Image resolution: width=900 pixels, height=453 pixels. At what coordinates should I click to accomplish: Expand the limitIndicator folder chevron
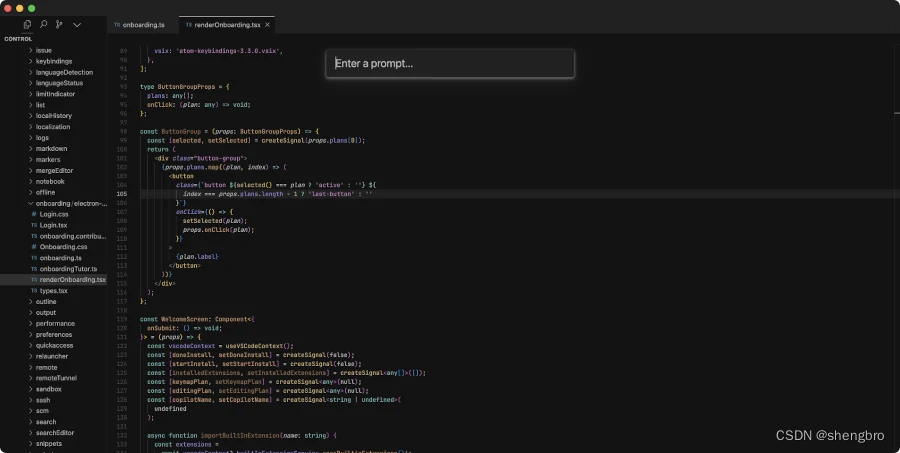[x=30, y=94]
